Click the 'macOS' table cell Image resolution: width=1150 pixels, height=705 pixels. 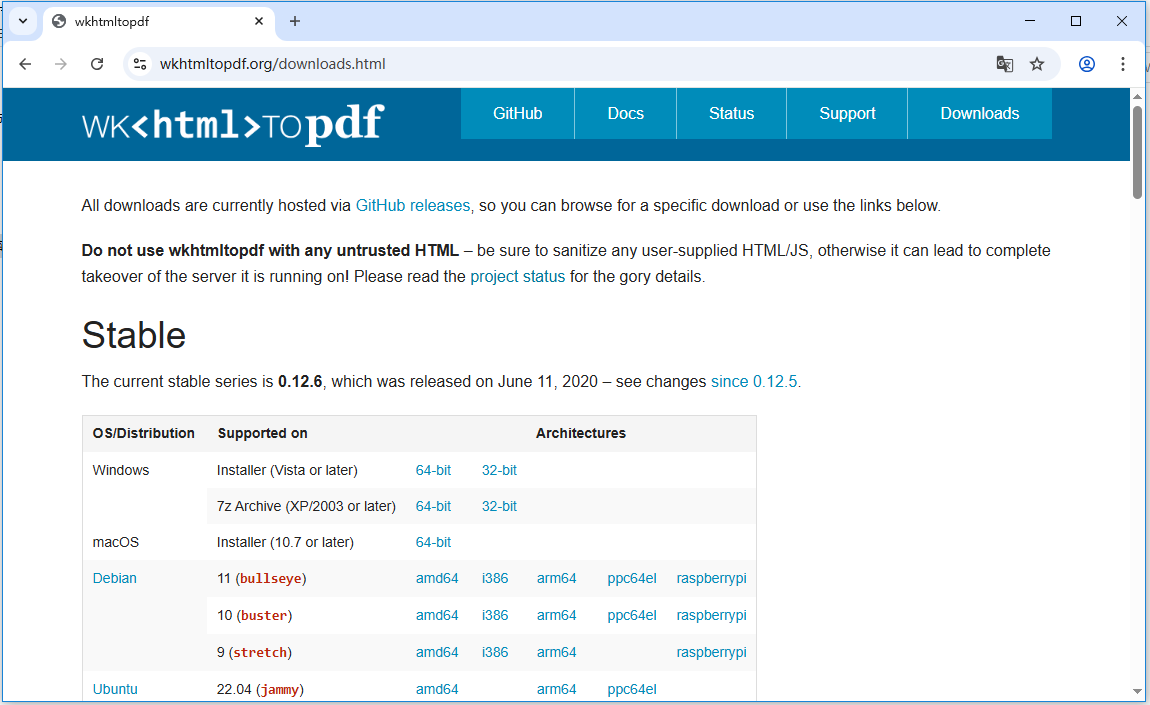coord(116,542)
